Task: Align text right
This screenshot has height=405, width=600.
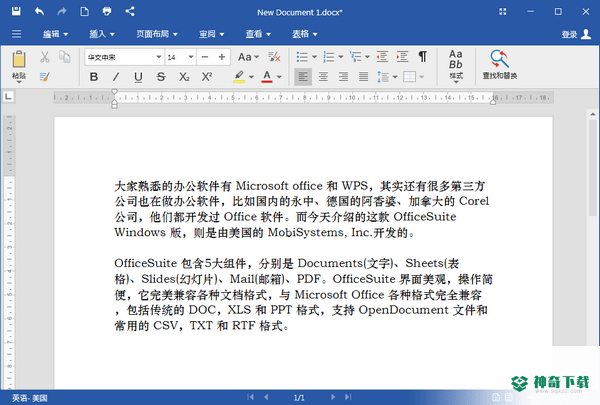Action: coord(343,77)
